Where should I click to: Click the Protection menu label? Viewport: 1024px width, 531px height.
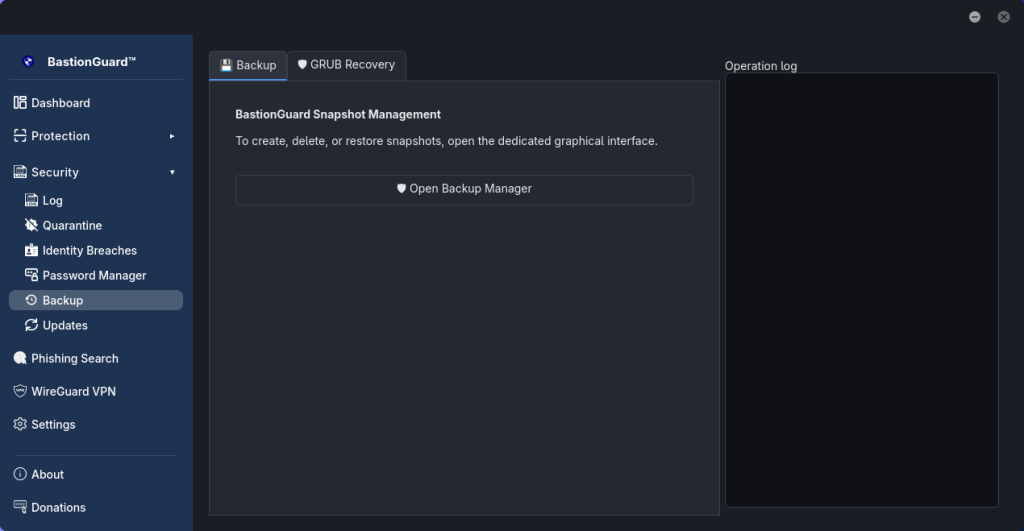[60, 136]
